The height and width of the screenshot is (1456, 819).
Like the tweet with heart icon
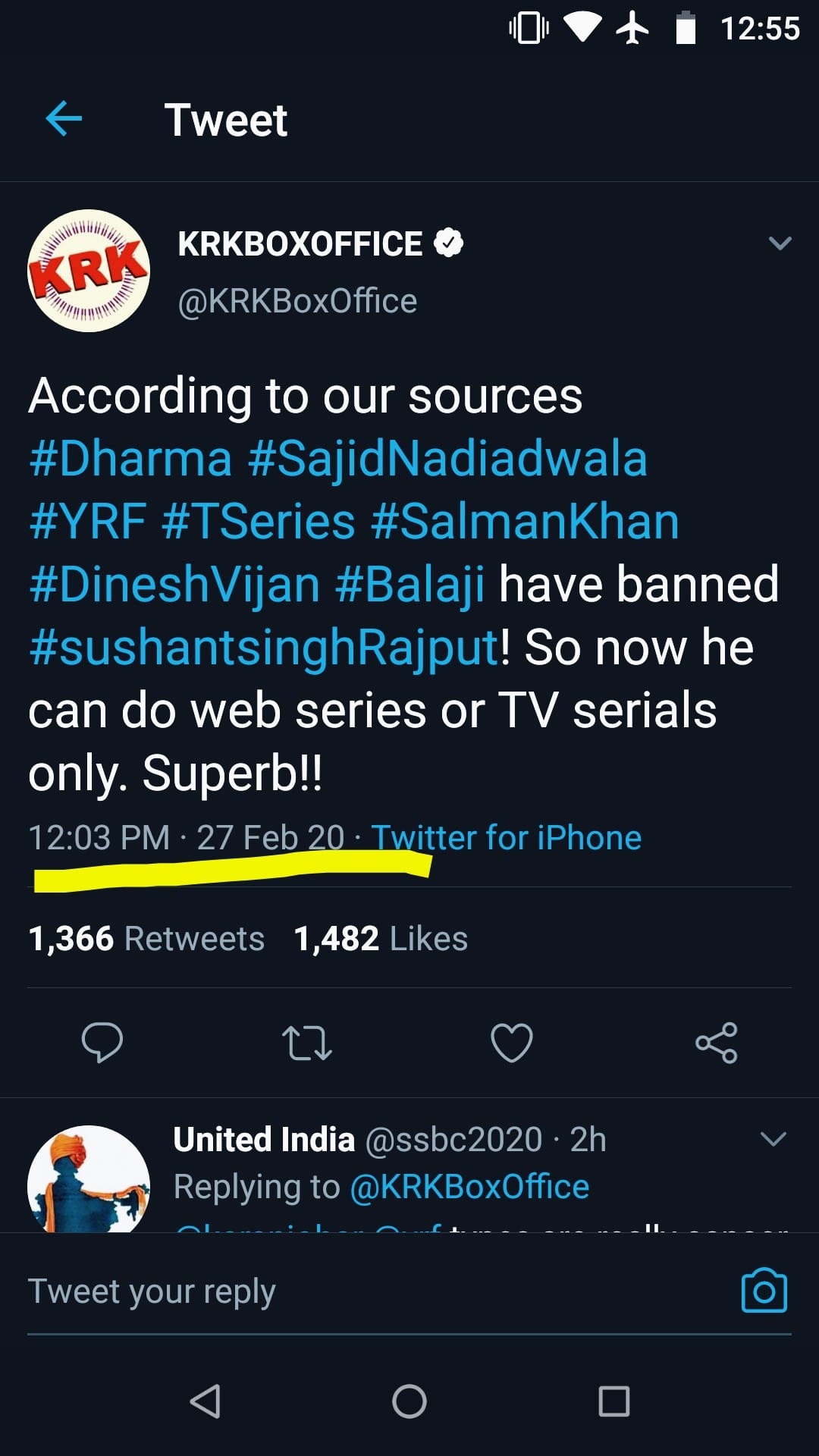(x=512, y=1043)
